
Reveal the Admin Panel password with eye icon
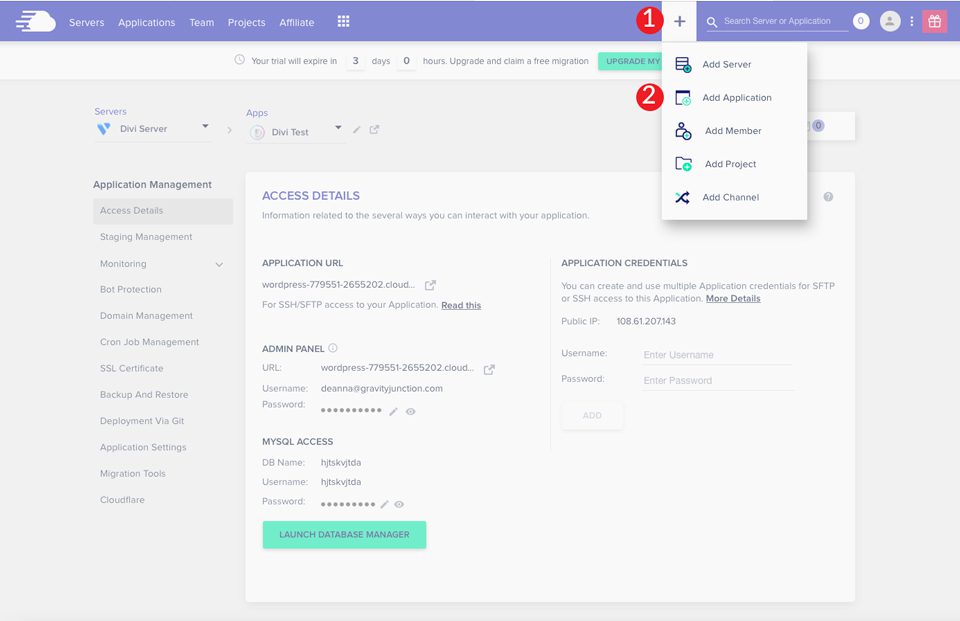click(x=410, y=411)
